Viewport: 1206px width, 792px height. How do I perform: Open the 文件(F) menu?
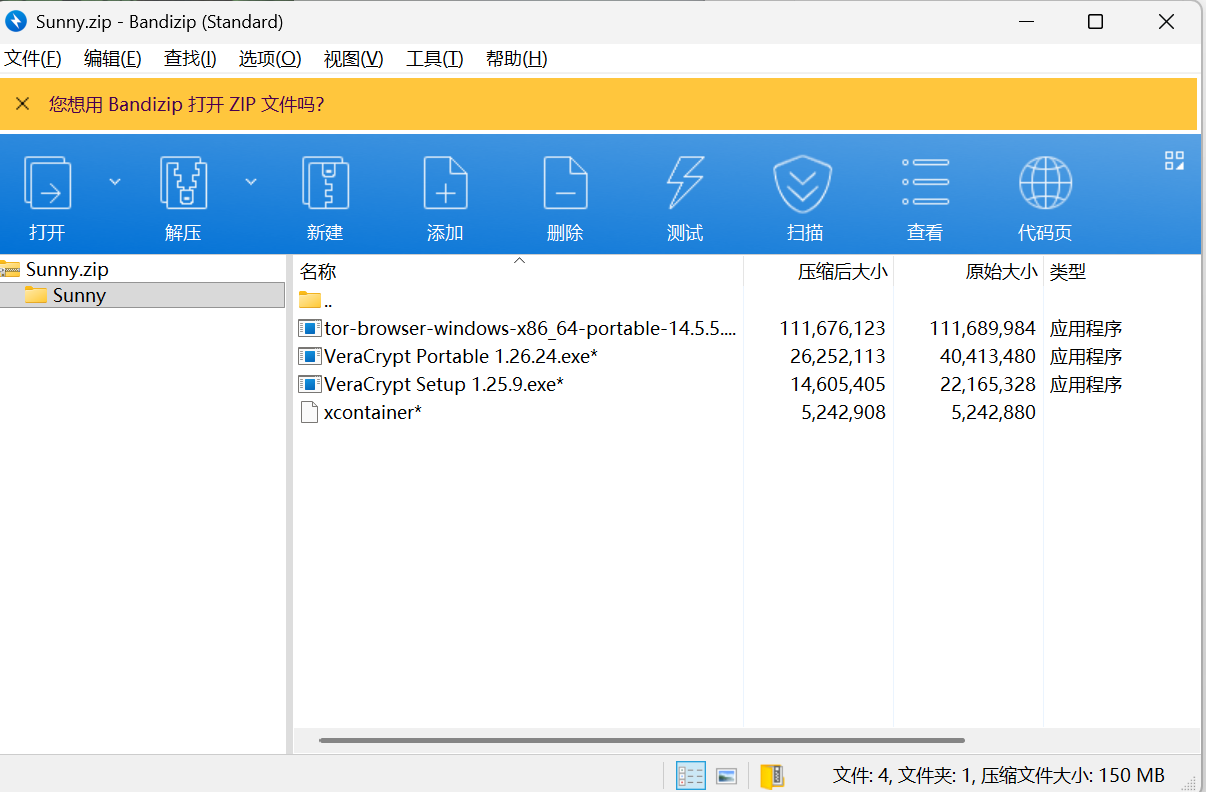[33, 59]
